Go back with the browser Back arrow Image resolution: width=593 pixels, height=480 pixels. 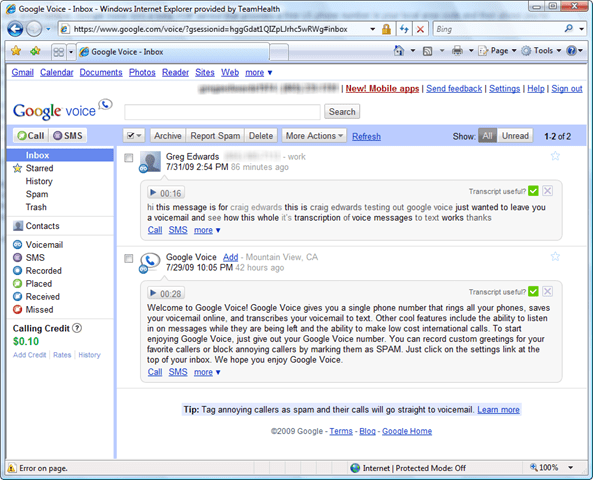[15, 29]
